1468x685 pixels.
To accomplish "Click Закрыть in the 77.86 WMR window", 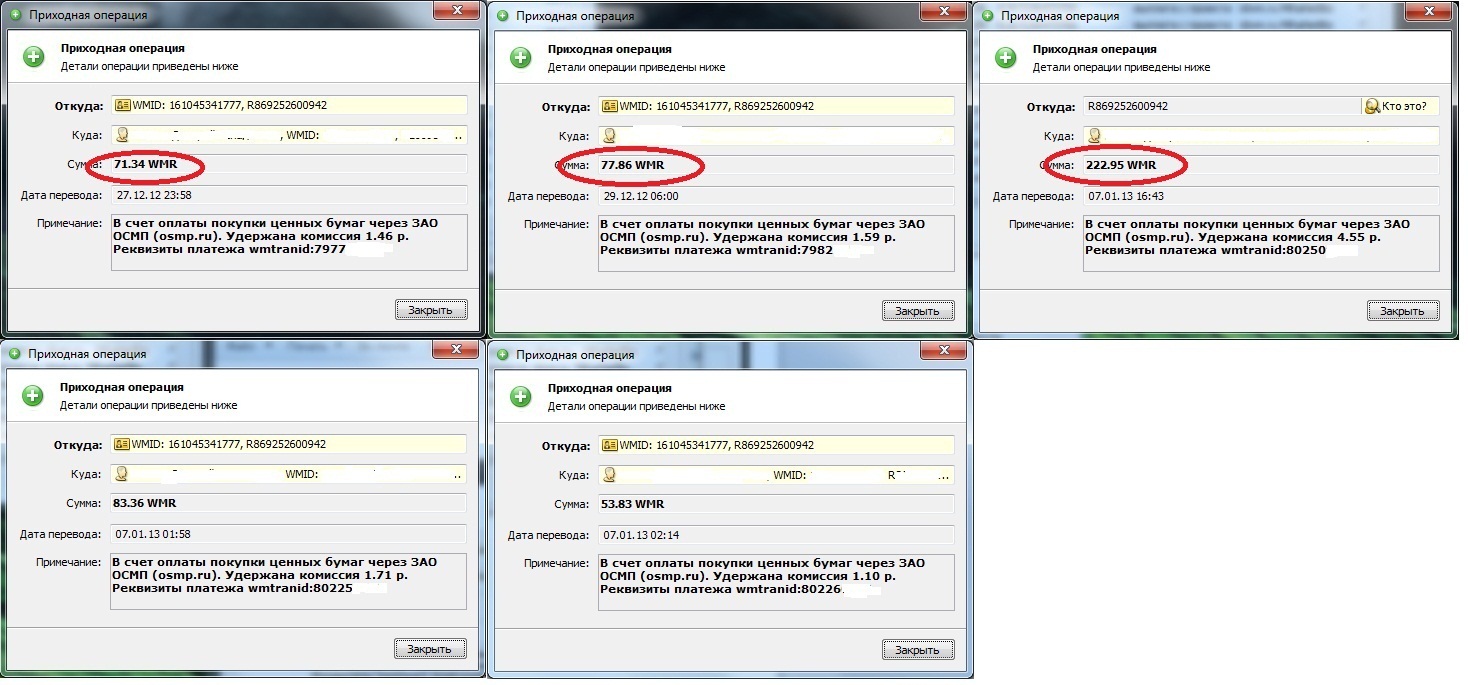I will pyautogui.click(x=918, y=311).
